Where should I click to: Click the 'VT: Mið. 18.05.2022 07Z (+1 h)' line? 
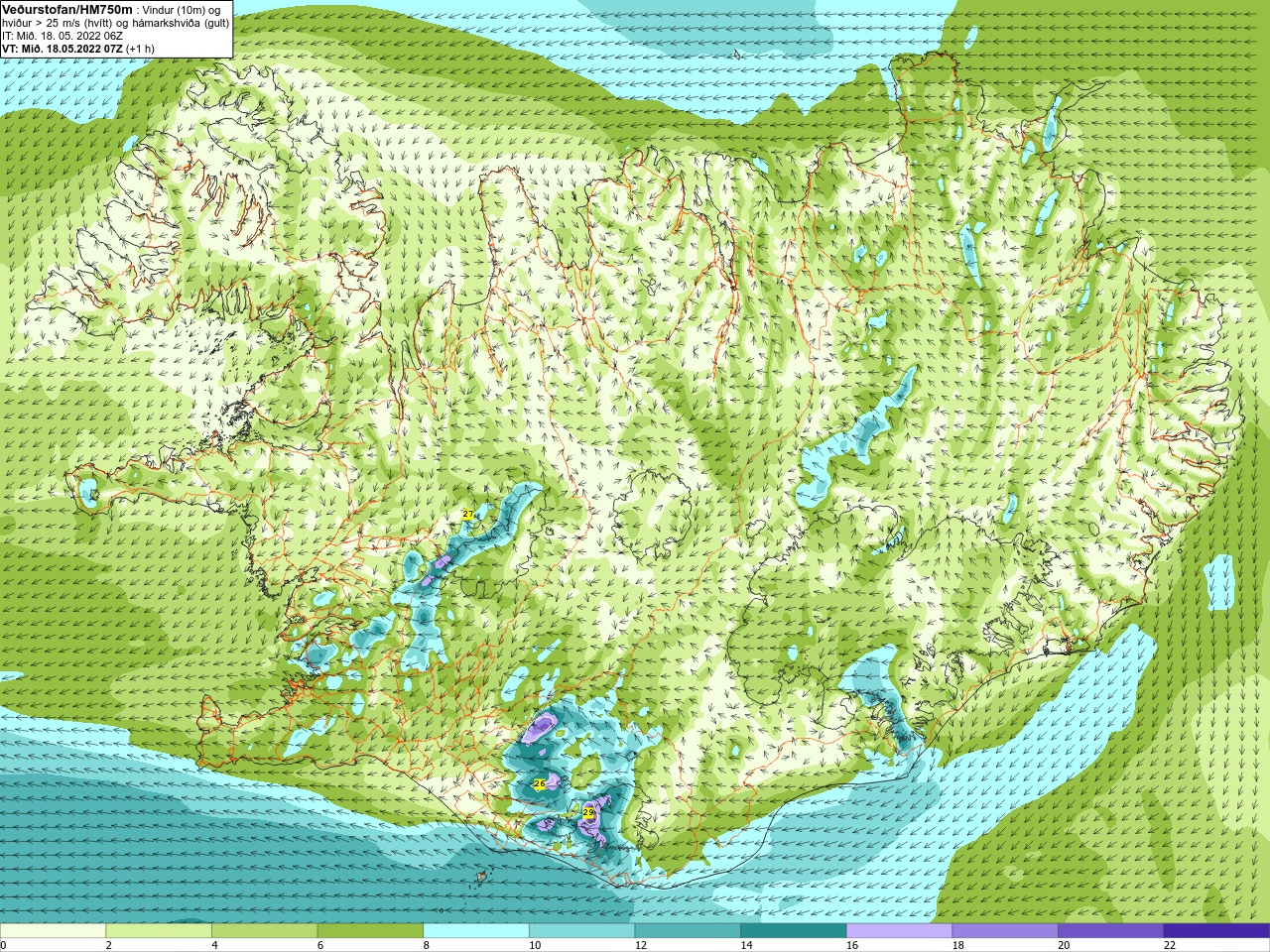pos(78,48)
